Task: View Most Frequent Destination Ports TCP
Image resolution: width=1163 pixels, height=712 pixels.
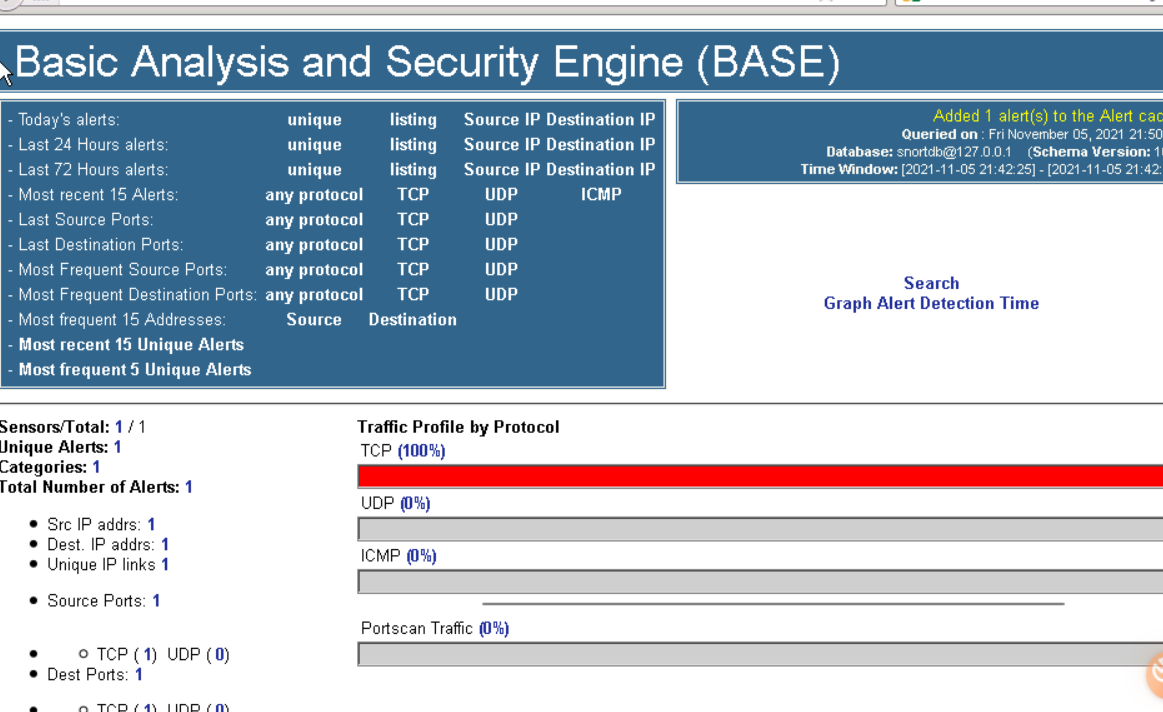Action: click(413, 295)
